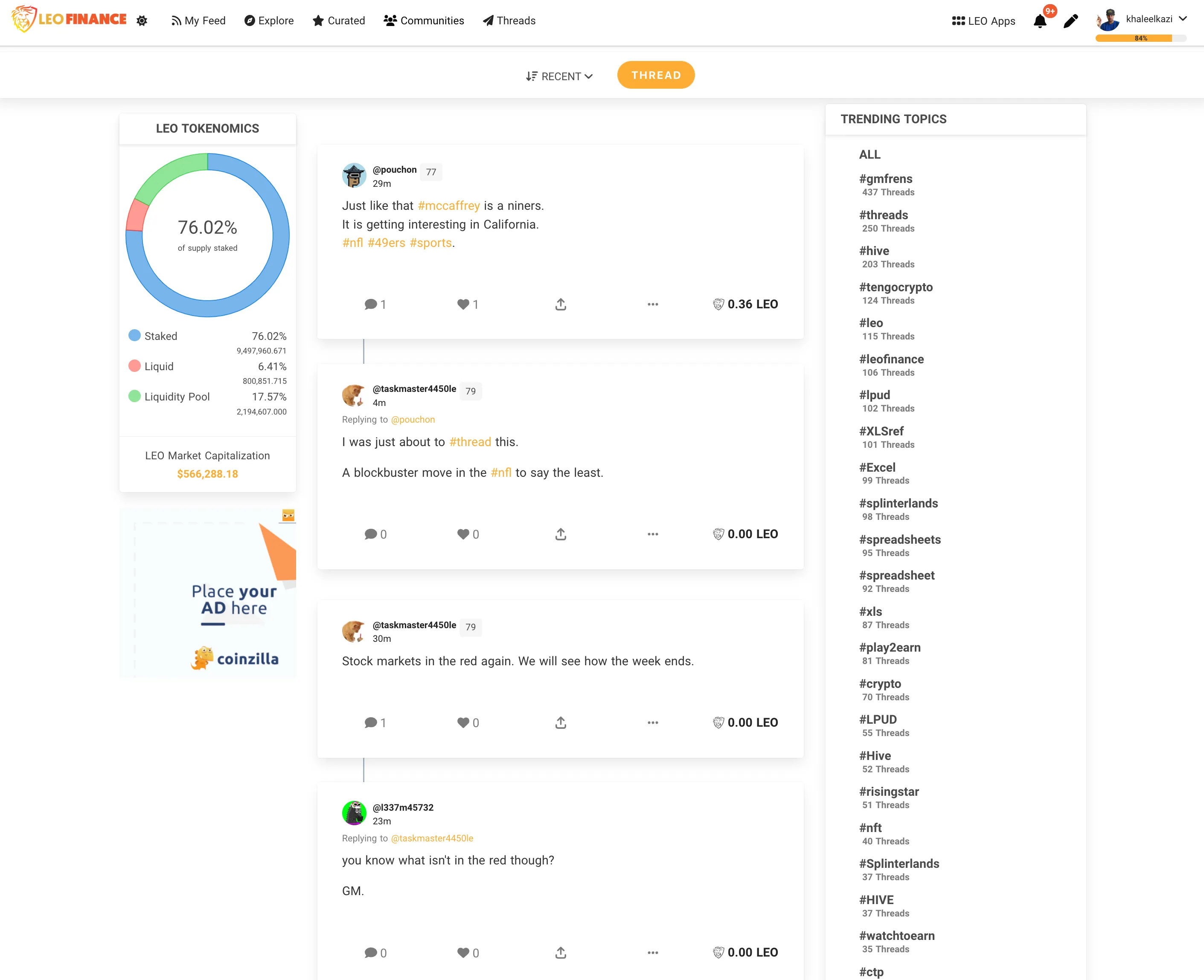This screenshot has height=980, width=1204.
Task: Click the #thread hashtag in taskmaster's reply
Action: pyautogui.click(x=470, y=442)
